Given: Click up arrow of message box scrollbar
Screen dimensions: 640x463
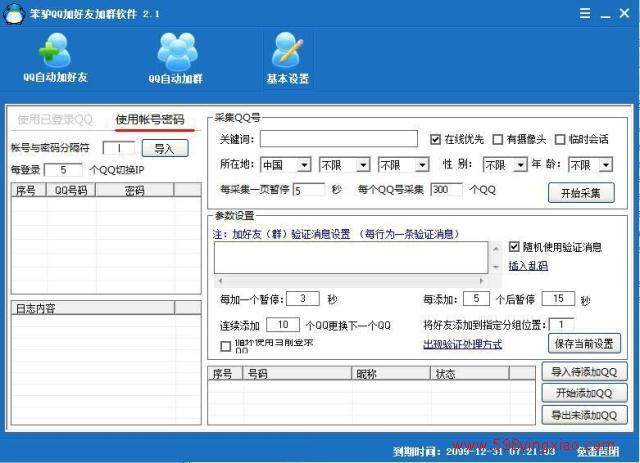Looking at the screenshot, I should 496,248.
